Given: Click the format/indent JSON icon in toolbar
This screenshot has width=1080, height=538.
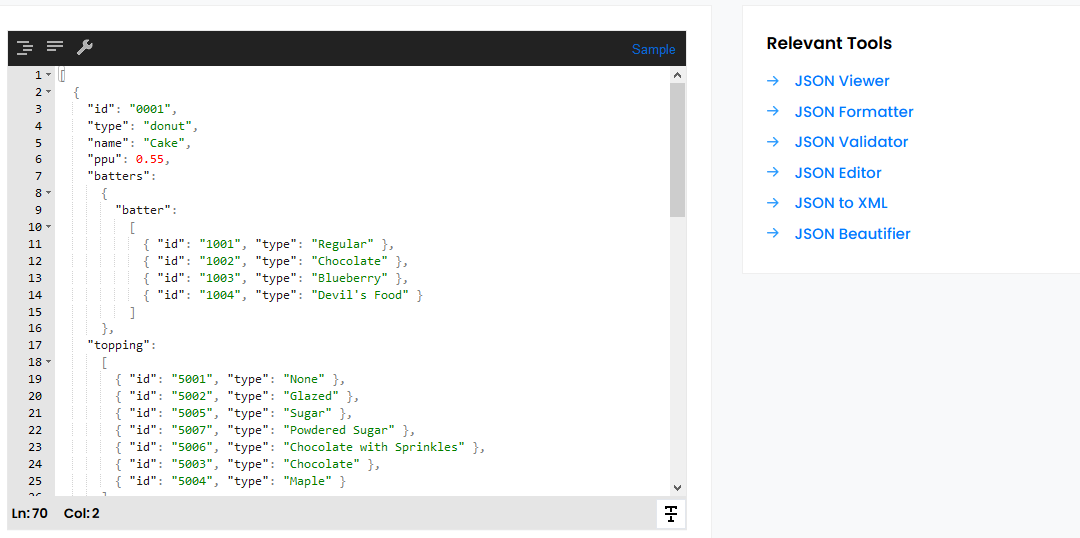Looking at the screenshot, I should [25, 47].
